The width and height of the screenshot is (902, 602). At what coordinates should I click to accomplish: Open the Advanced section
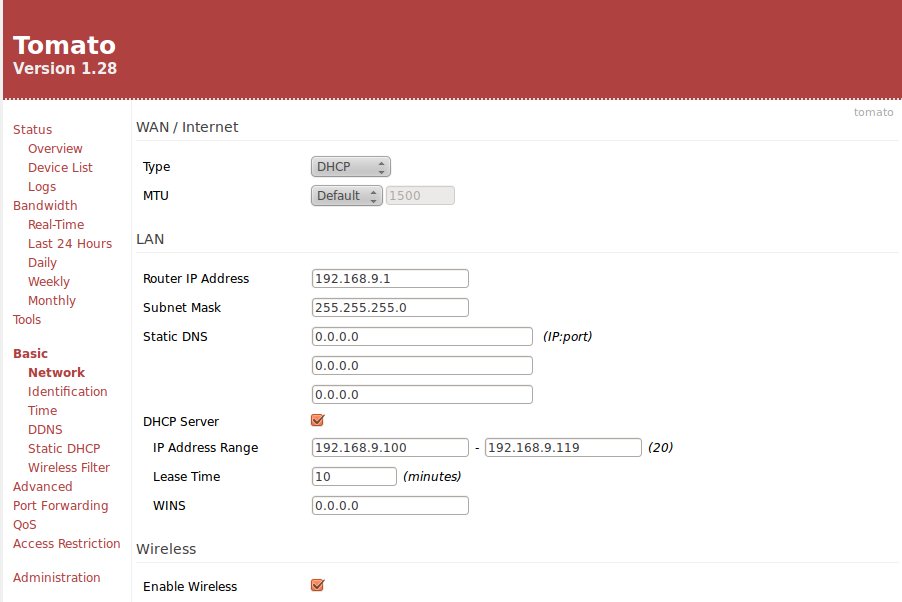[43, 486]
